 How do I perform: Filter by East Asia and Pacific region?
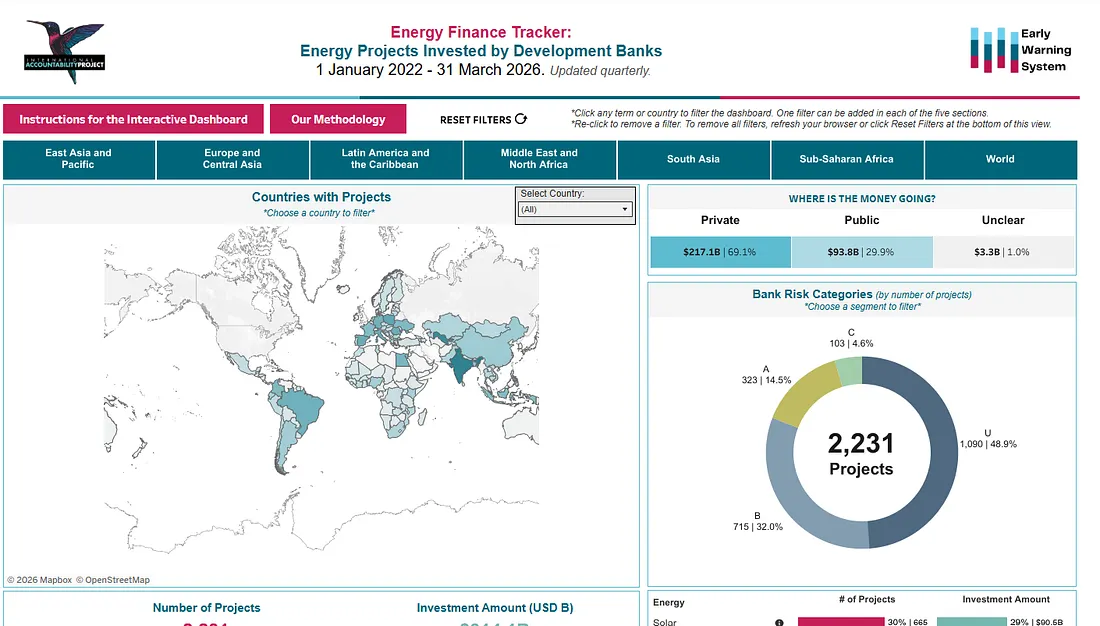[x=79, y=159]
